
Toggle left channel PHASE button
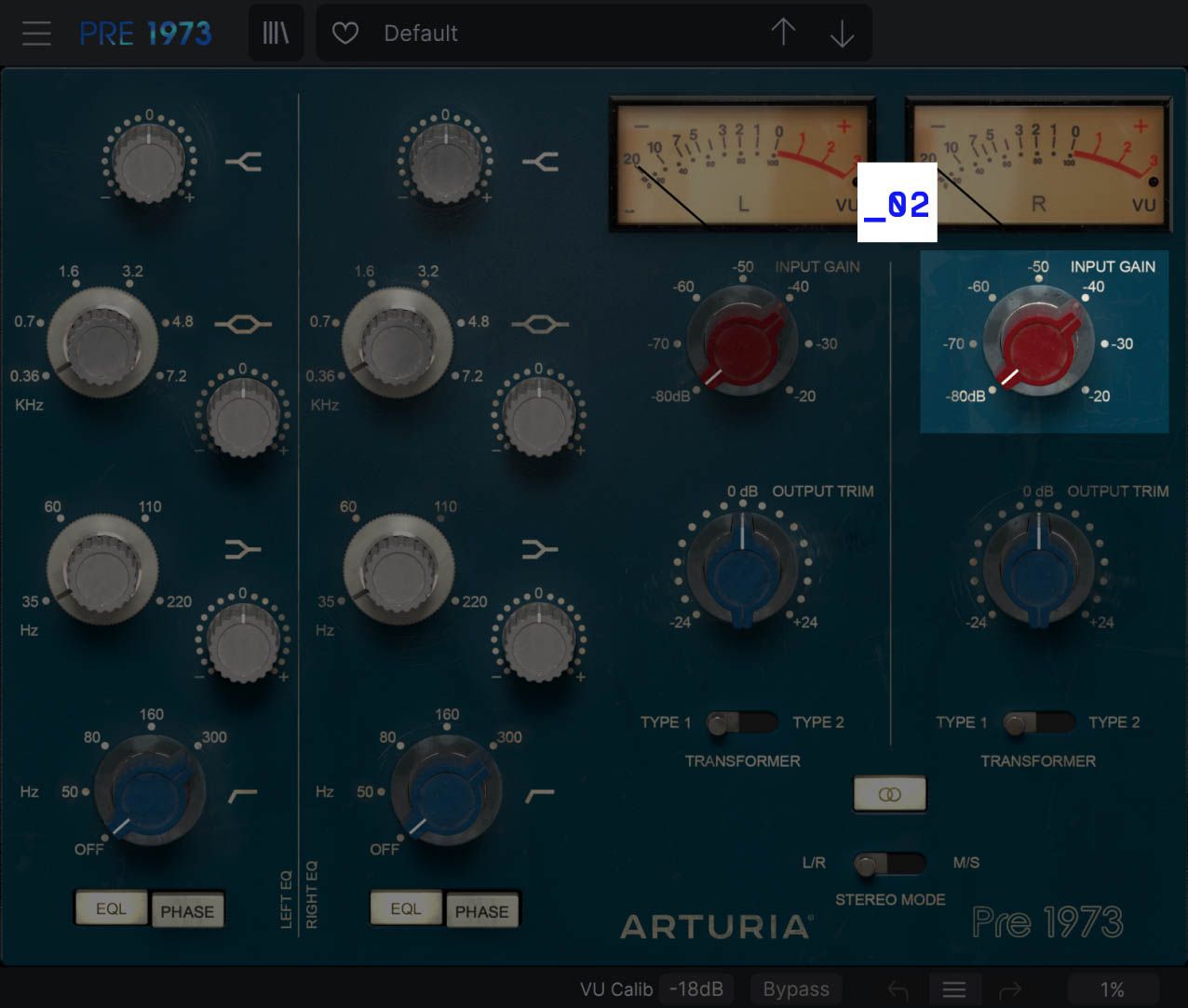pos(187,911)
